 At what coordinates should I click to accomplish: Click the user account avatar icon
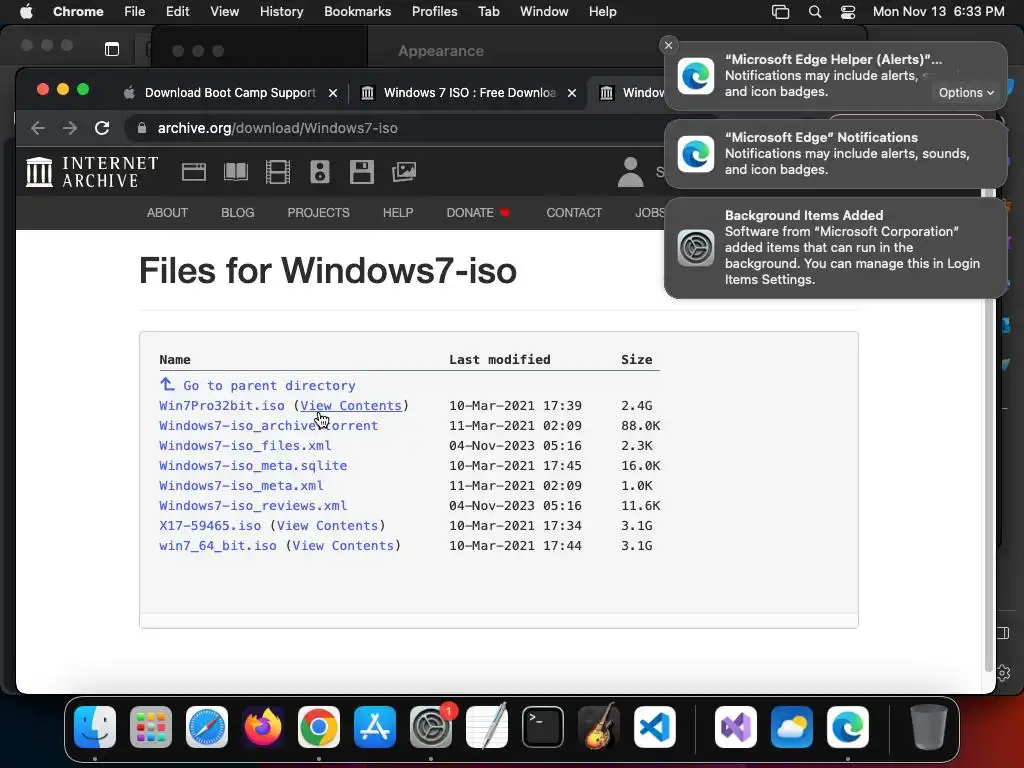point(630,172)
